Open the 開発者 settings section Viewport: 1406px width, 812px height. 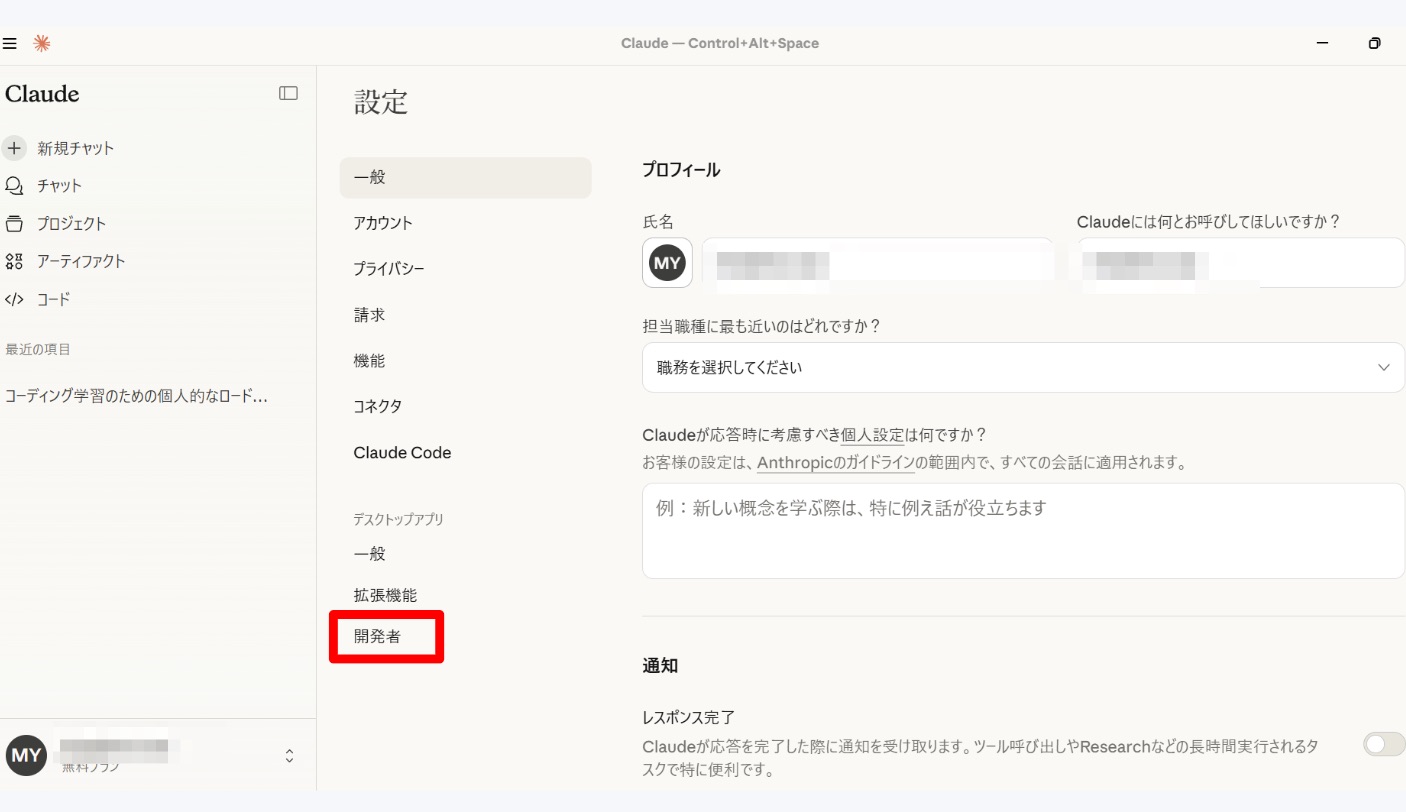(x=377, y=637)
